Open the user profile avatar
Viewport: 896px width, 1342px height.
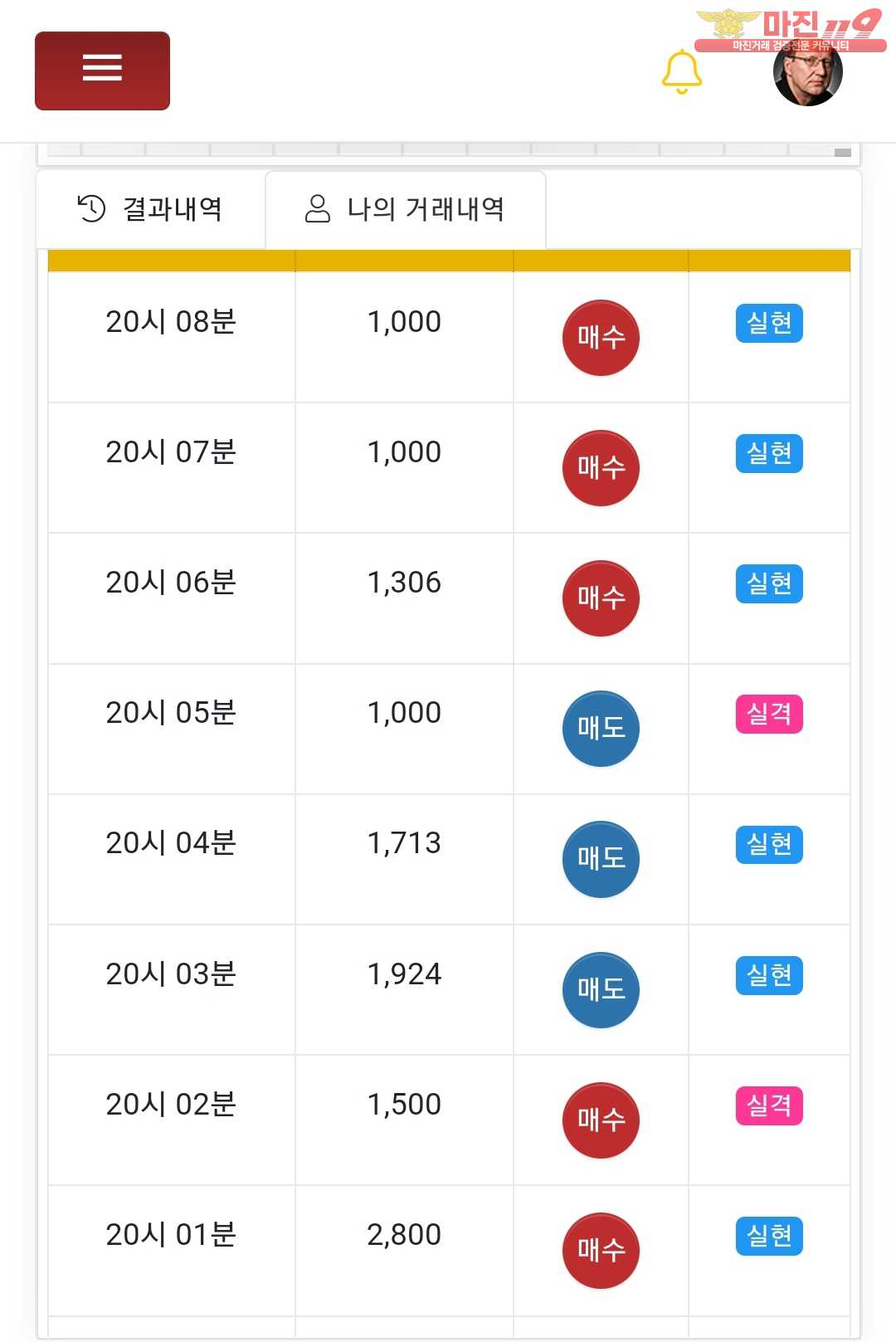click(807, 73)
